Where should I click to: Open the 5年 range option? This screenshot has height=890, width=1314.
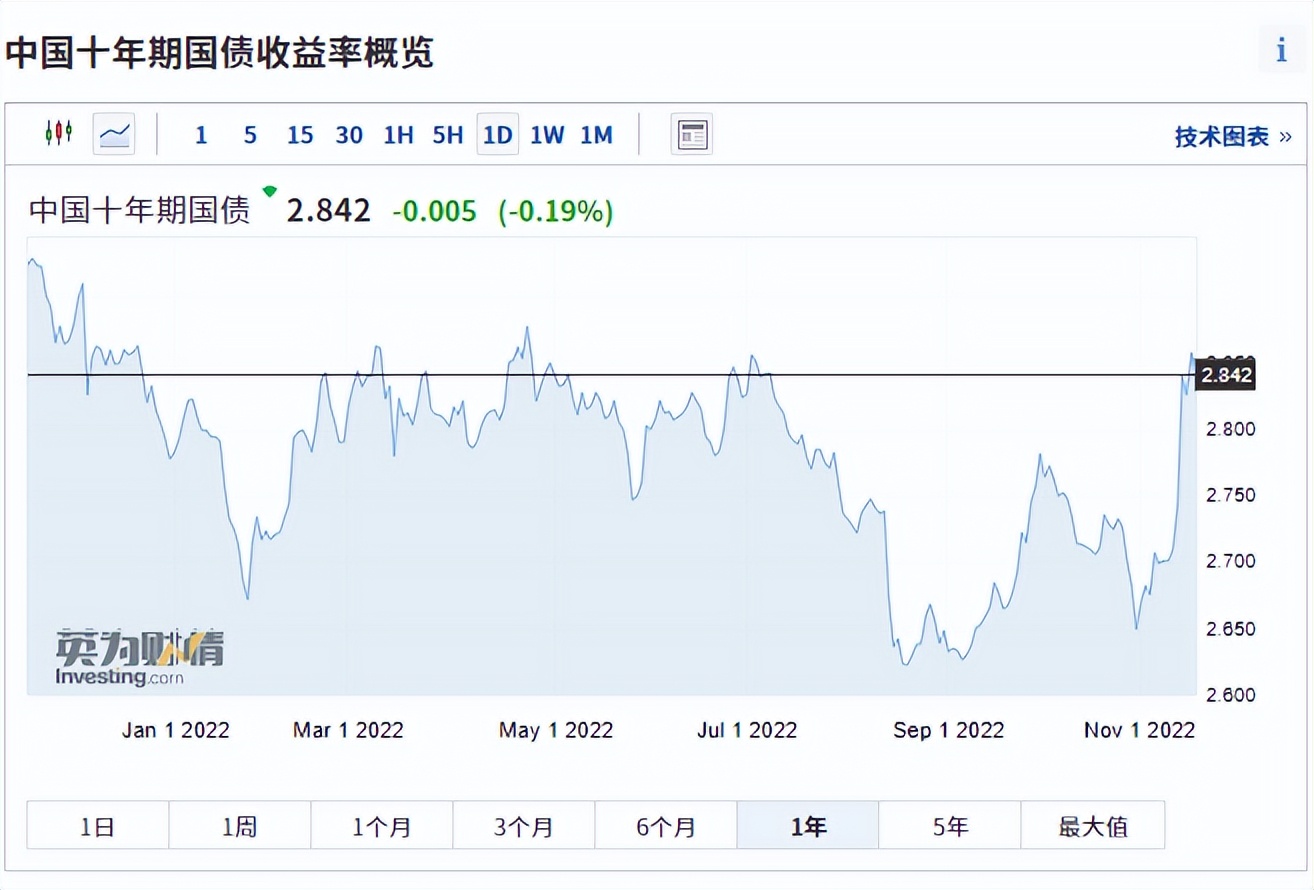click(x=950, y=825)
